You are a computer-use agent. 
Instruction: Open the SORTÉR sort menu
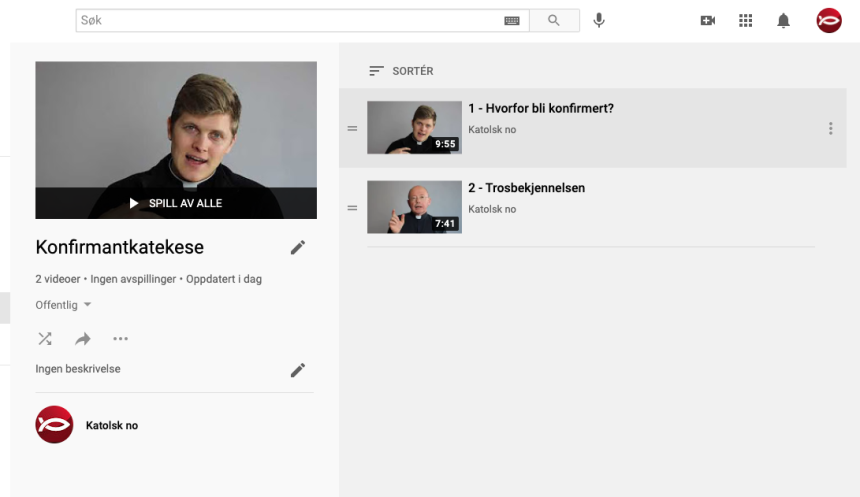tap(401, 71)
